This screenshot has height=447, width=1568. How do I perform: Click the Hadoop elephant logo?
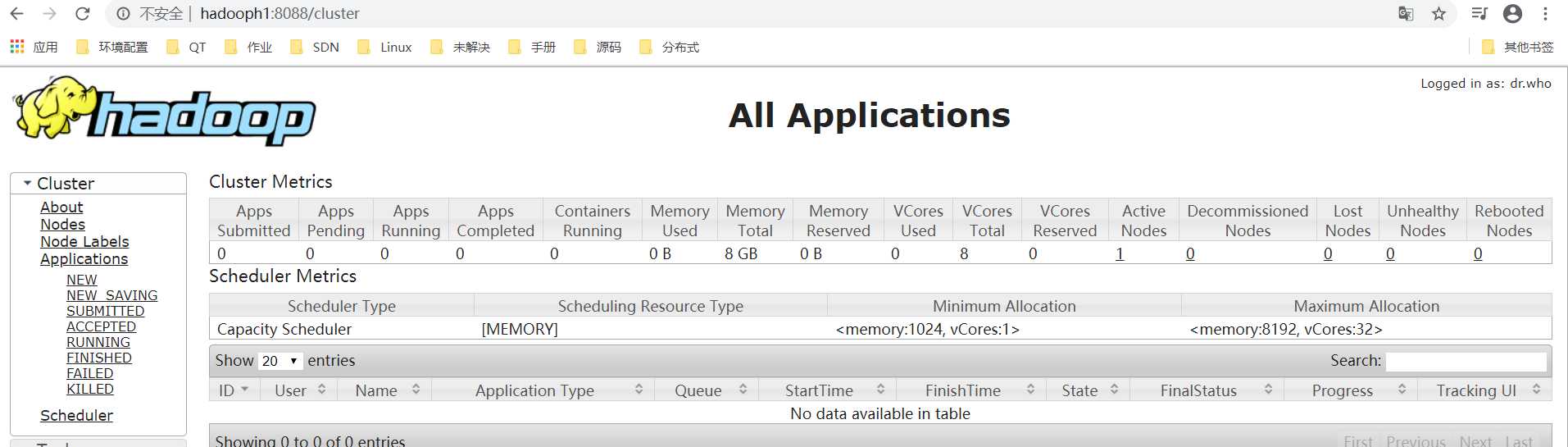(x=164, y=111)
